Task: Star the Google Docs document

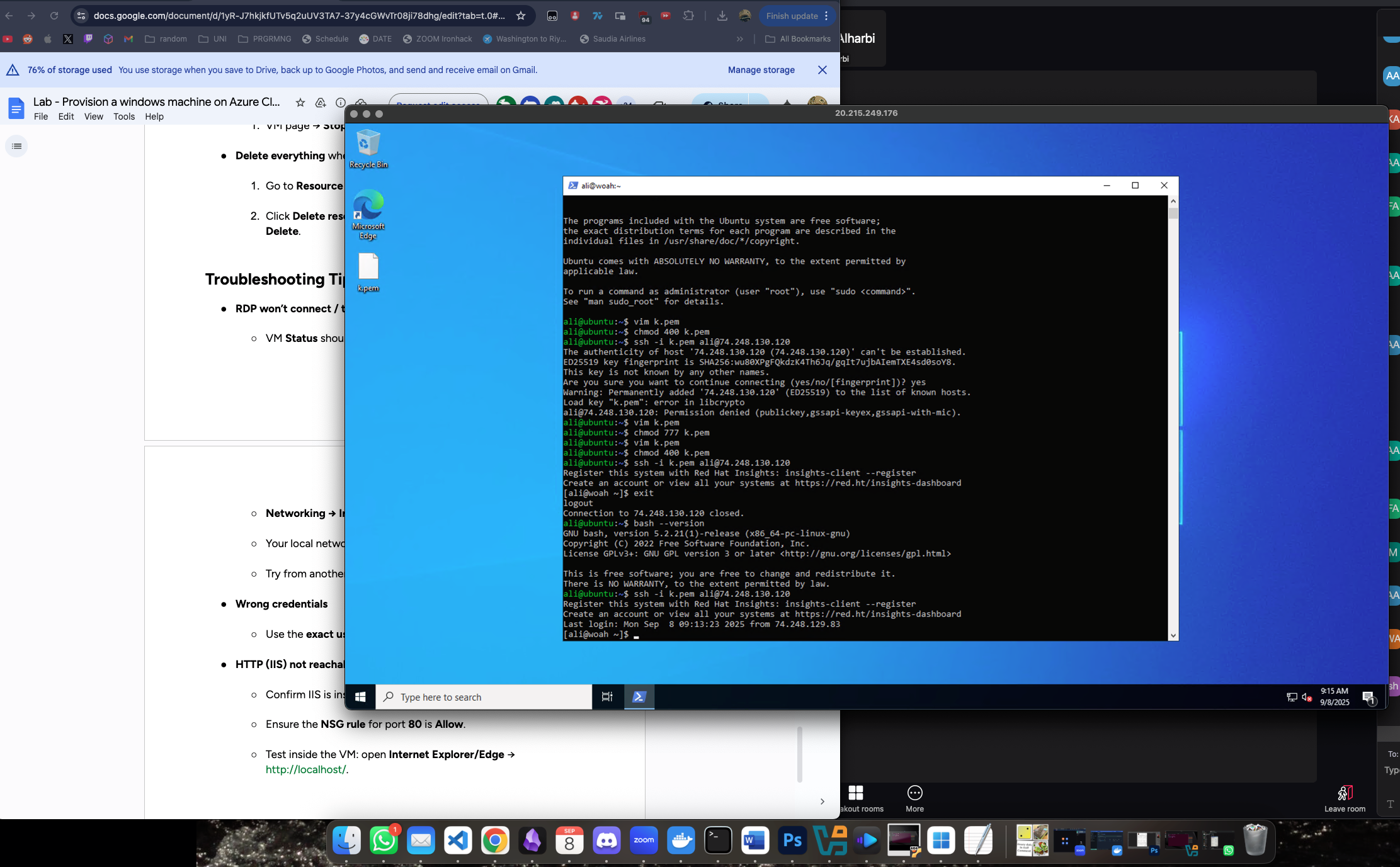Action: tap(300, 102)
